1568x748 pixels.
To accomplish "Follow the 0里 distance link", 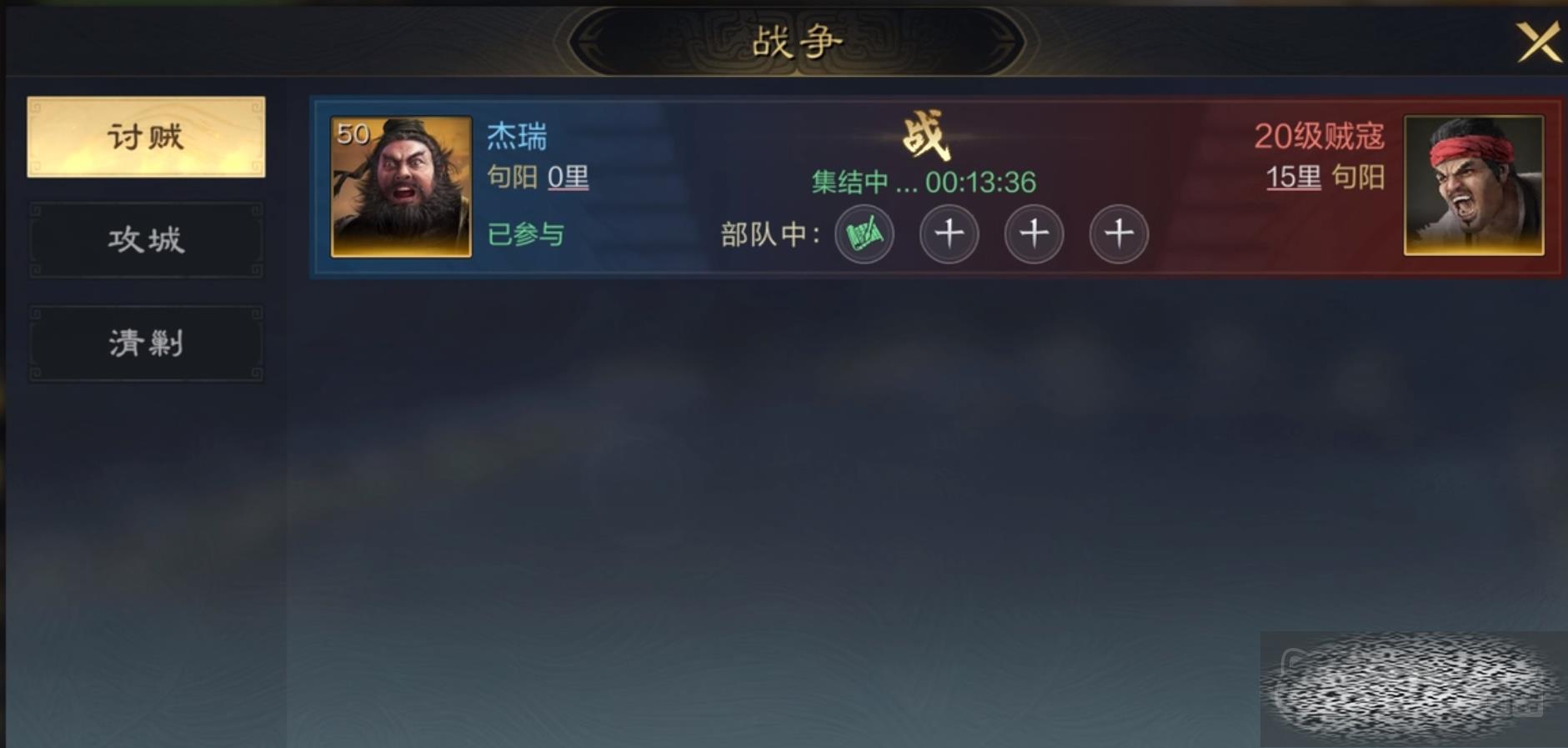I will pos(569,178).
